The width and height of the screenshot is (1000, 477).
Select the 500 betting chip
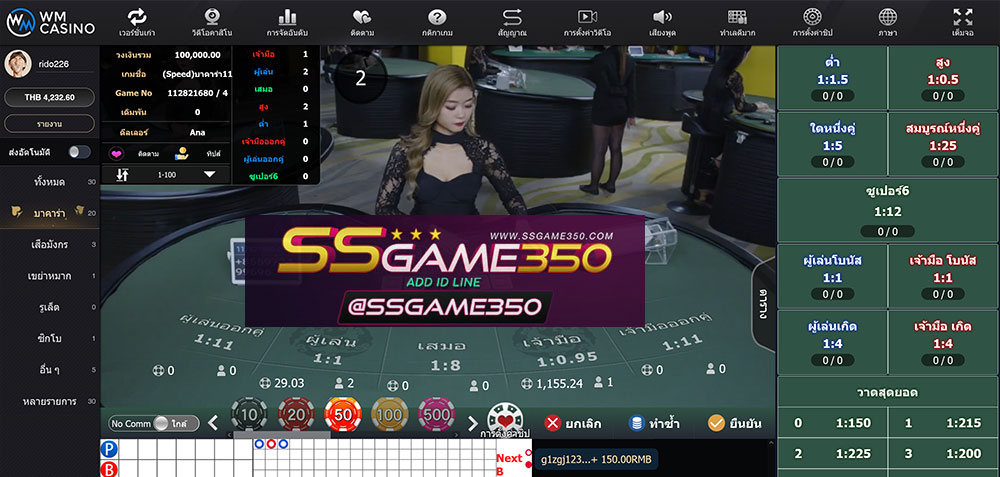click(x=437, y=414)
